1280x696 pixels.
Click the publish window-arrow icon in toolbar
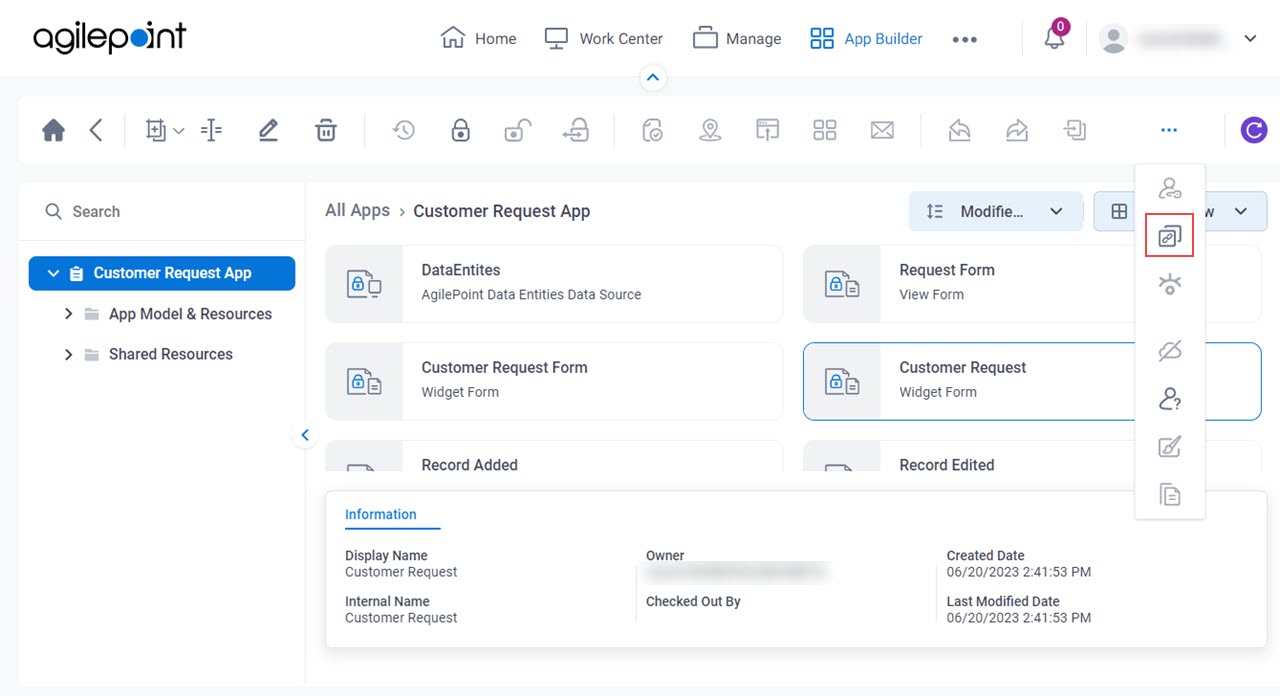click(x=767, y=130)
